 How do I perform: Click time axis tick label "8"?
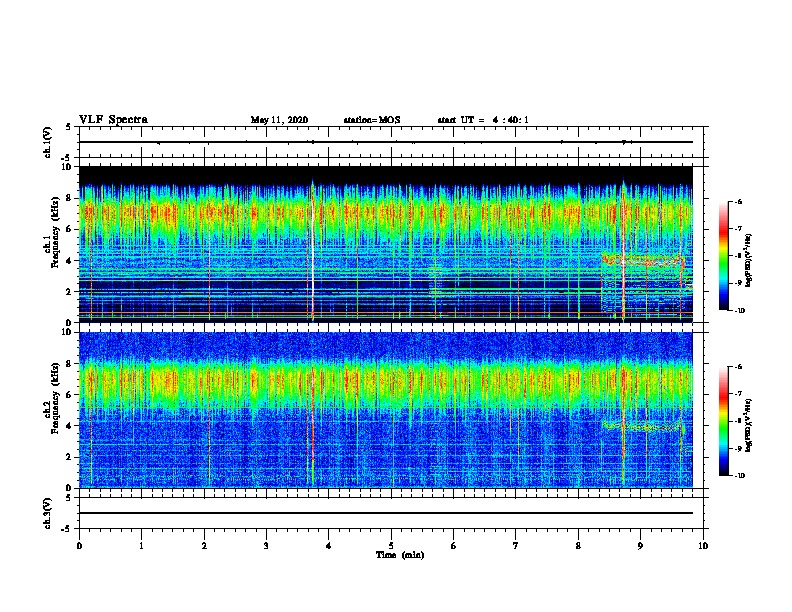578,546
